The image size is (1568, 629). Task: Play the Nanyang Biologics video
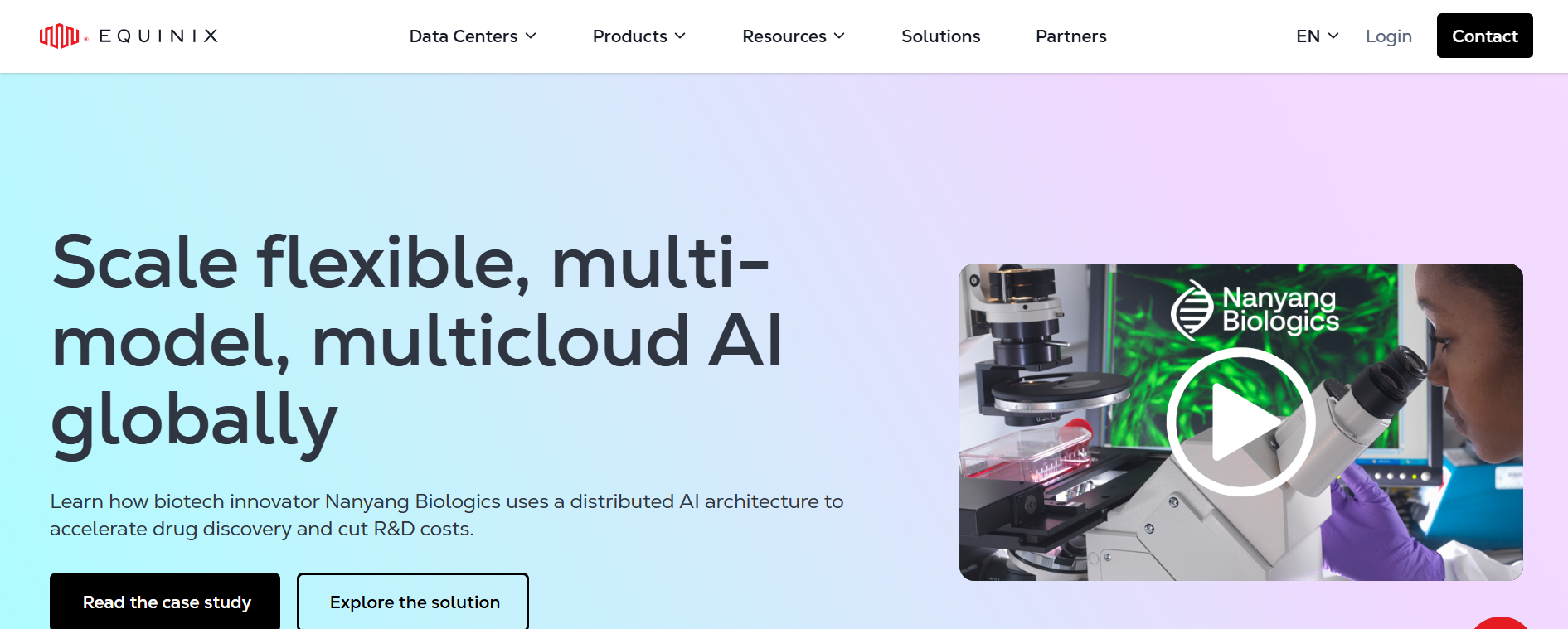coord(1240,422)
